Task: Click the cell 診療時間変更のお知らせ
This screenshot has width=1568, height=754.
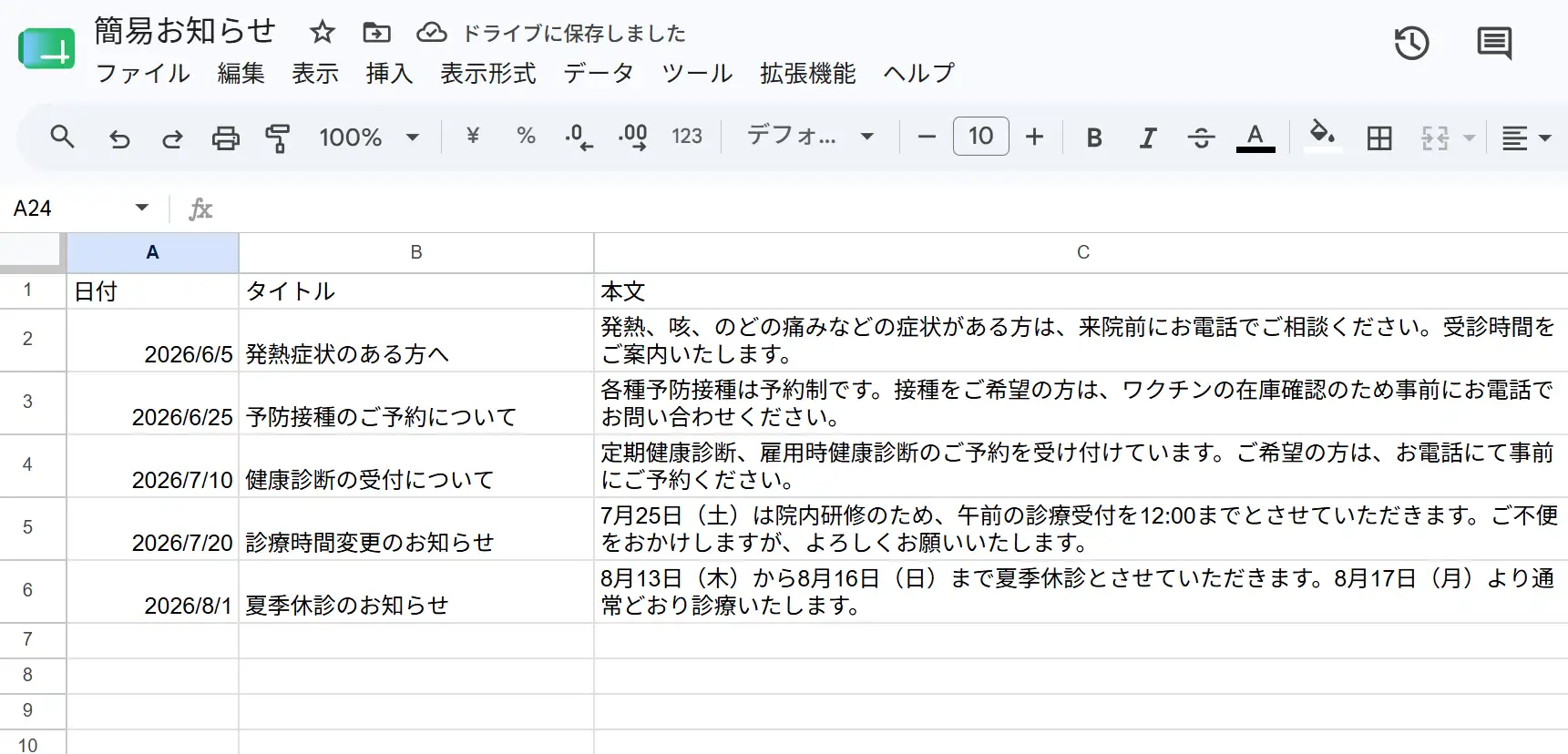Action: pyautogui.click(x=416, y=529)
